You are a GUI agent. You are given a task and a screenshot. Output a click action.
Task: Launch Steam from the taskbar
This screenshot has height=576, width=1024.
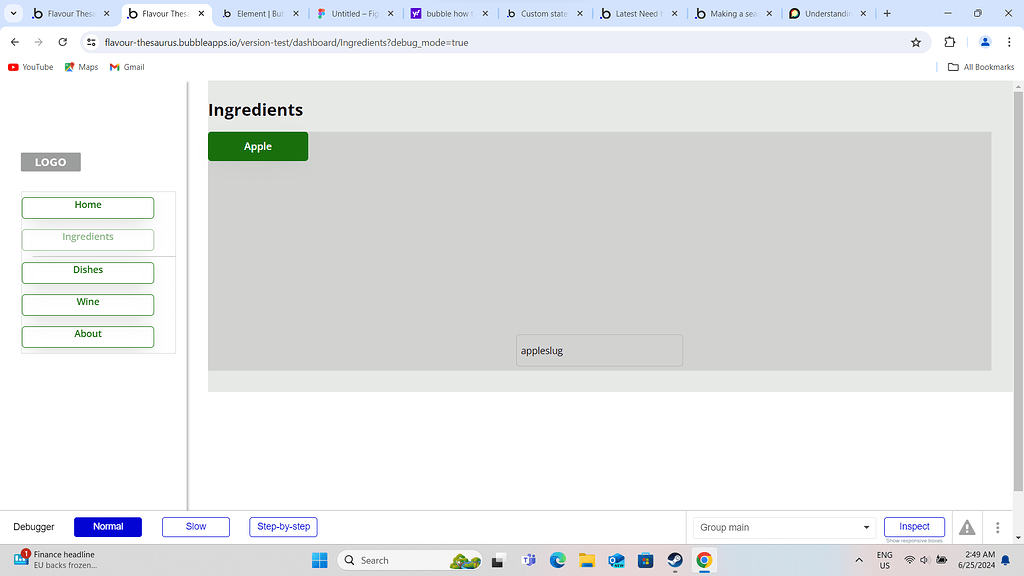[x=675, y=560]
